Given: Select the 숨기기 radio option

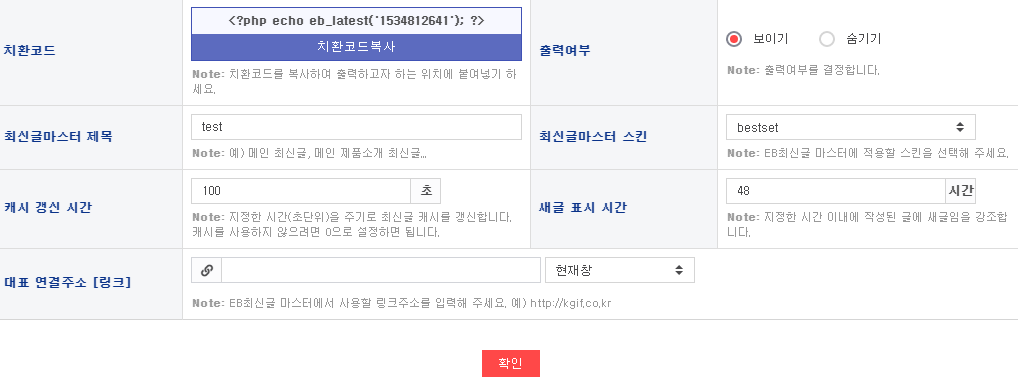Looking at the screenshot, I should pos(826,39).
